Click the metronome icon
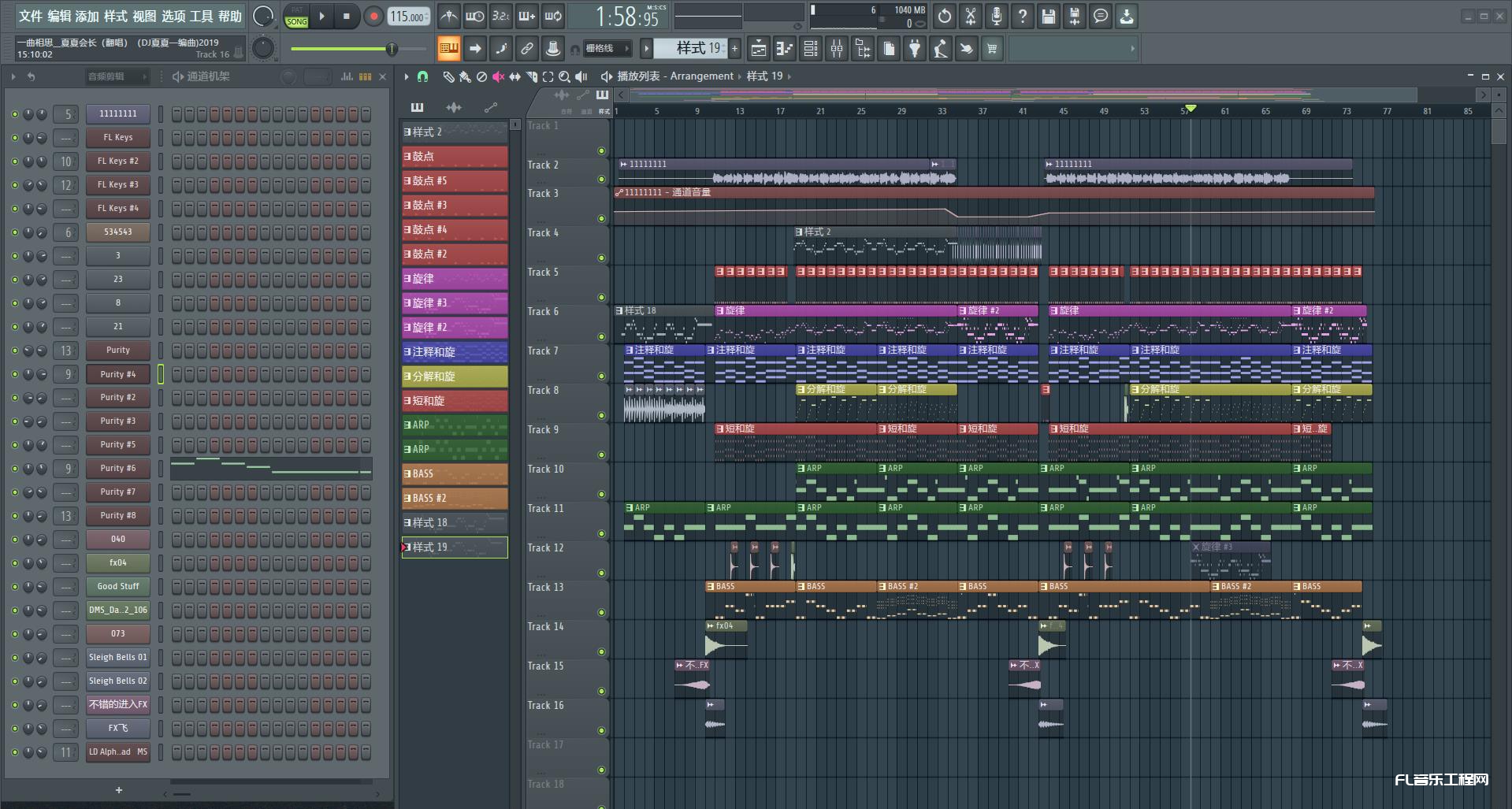Image resolution: width=1512 pixels, height=809 pixels. [448, 16]
